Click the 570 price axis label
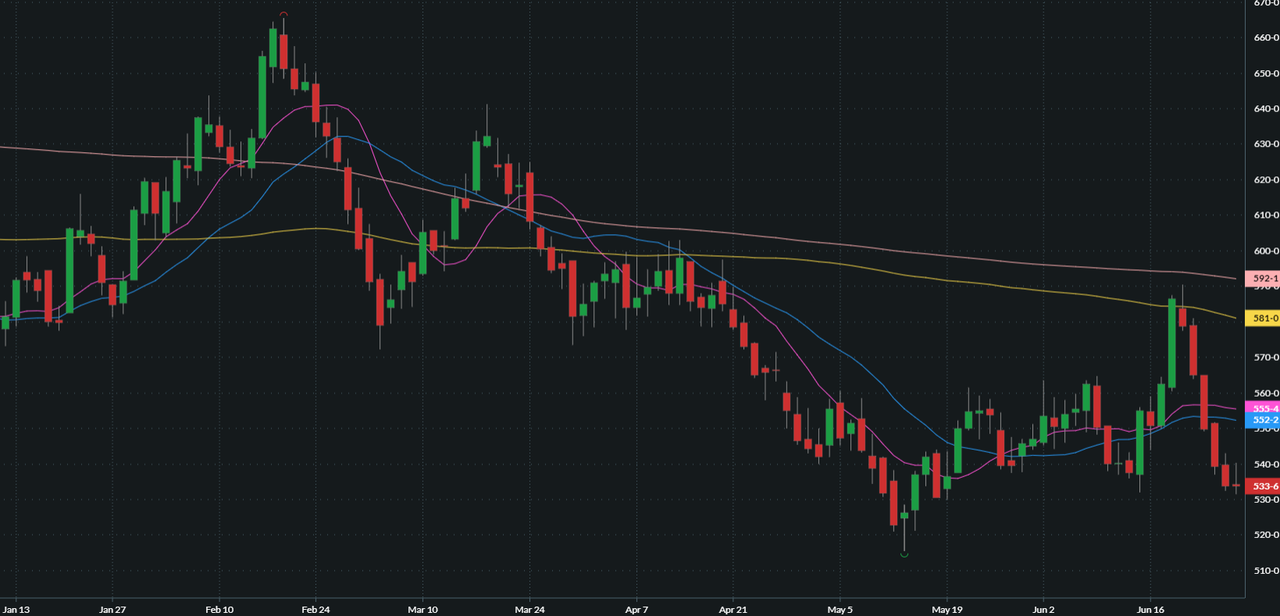The height and width of the screenshot is (616, 1280). coord(1267,358)
